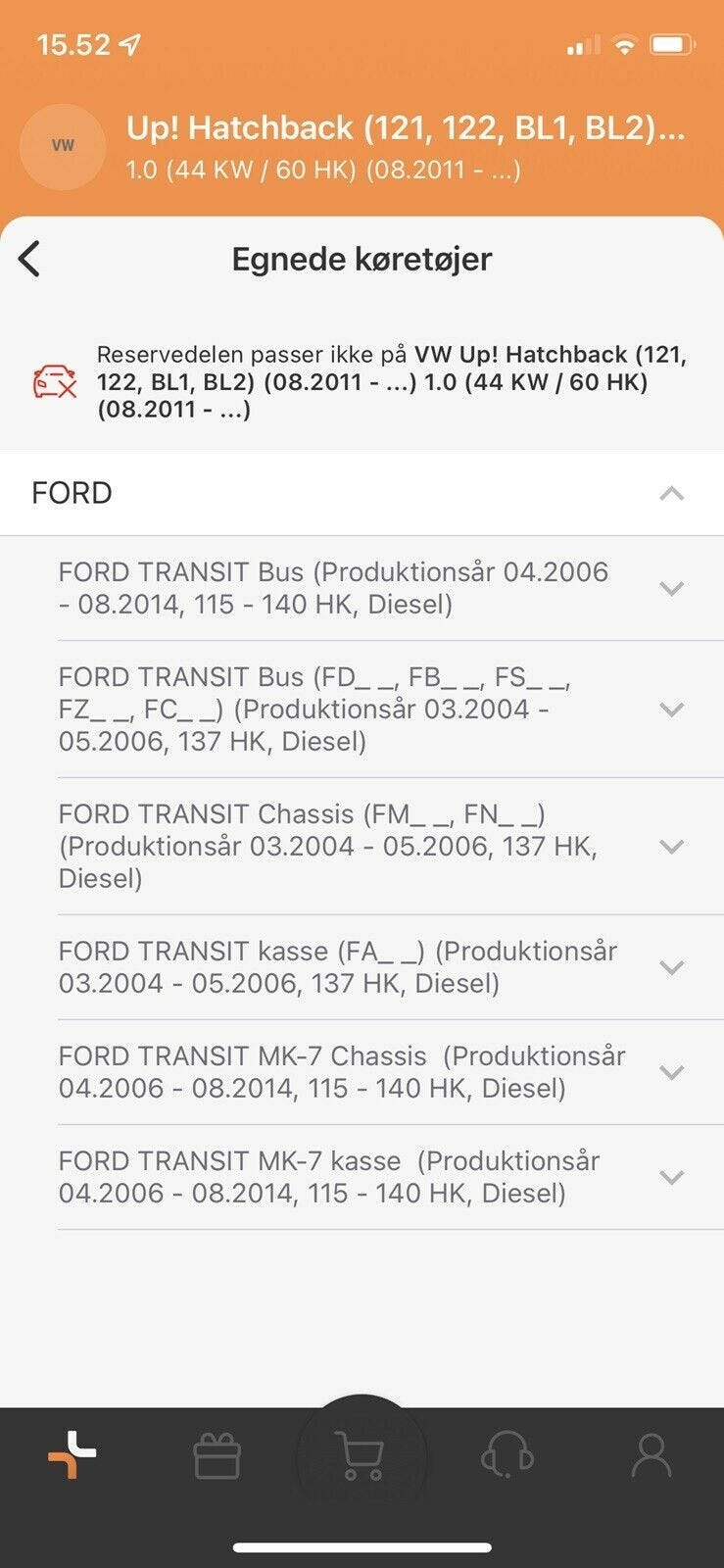Tap the back arrow icon
The width and height of the screenshot is (724, 1568).
(30, 260)
